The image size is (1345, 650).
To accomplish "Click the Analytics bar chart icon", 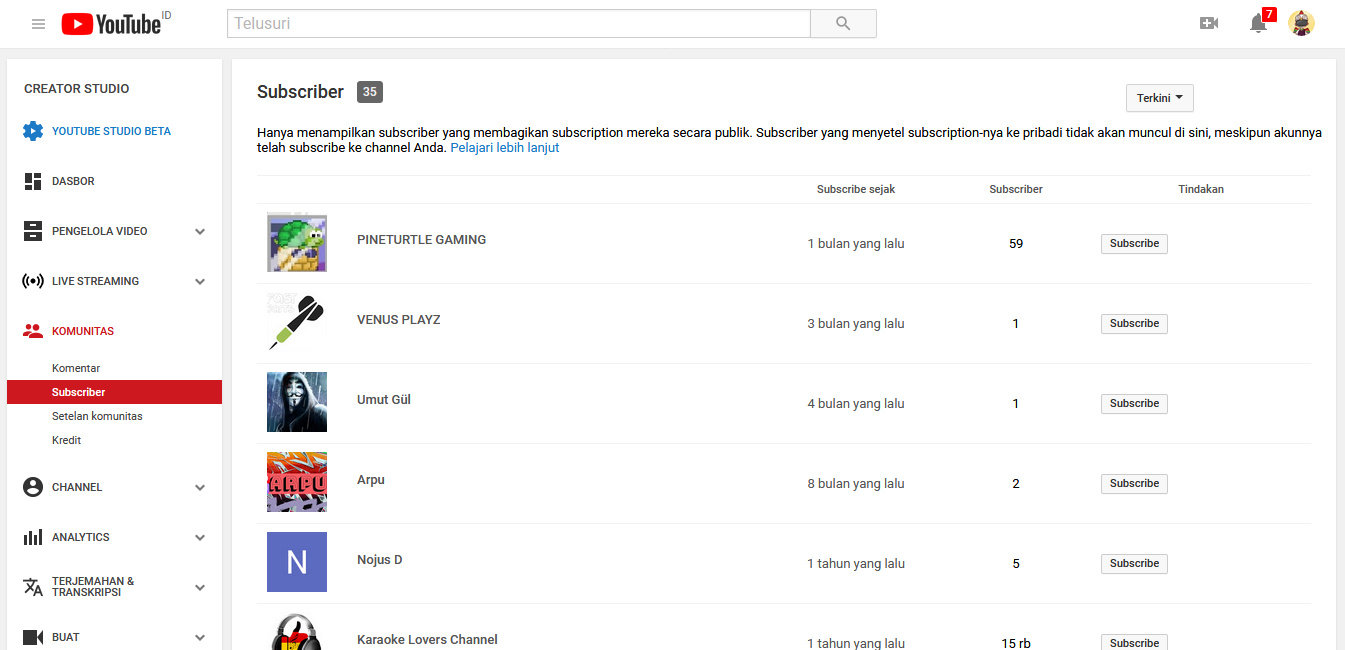I will 33,537.
